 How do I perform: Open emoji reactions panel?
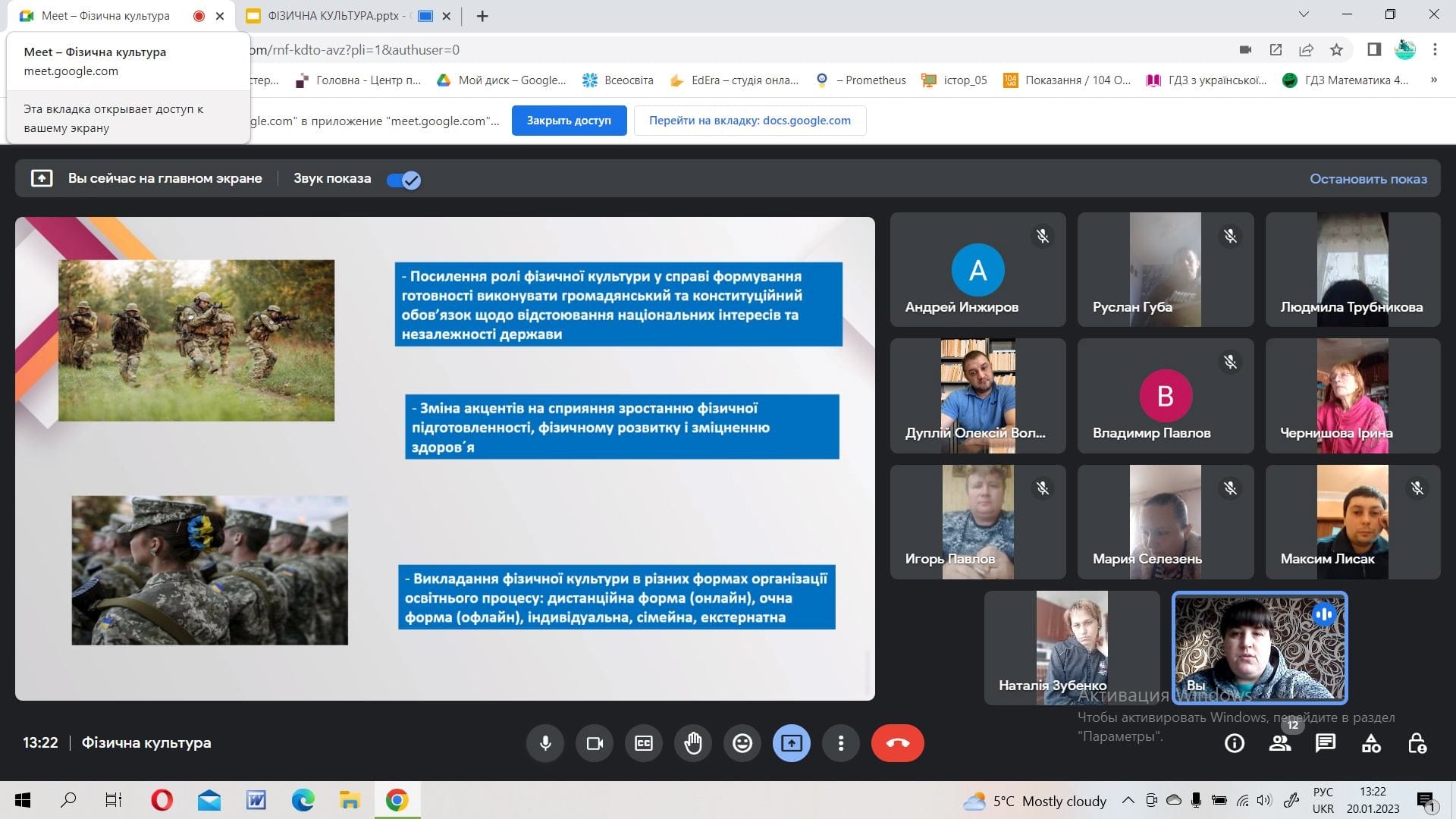[x=742, y=743]
